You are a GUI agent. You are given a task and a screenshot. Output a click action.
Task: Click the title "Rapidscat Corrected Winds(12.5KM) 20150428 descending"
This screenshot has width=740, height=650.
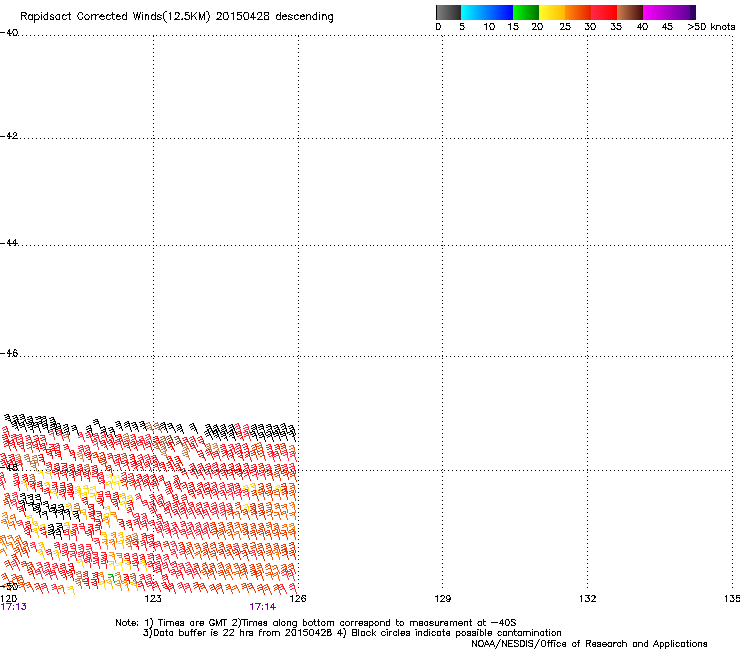pyautogui.click(x=177, y=17)
